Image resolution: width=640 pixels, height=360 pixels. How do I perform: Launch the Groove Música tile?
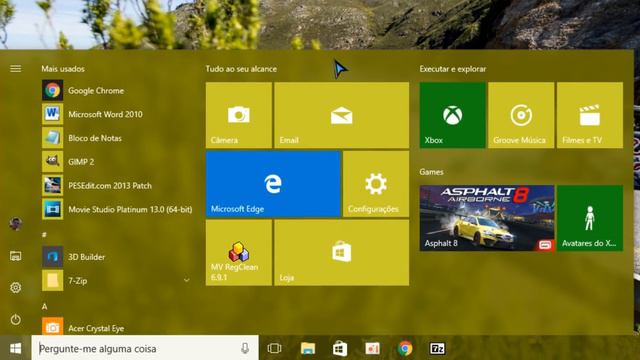521,115
